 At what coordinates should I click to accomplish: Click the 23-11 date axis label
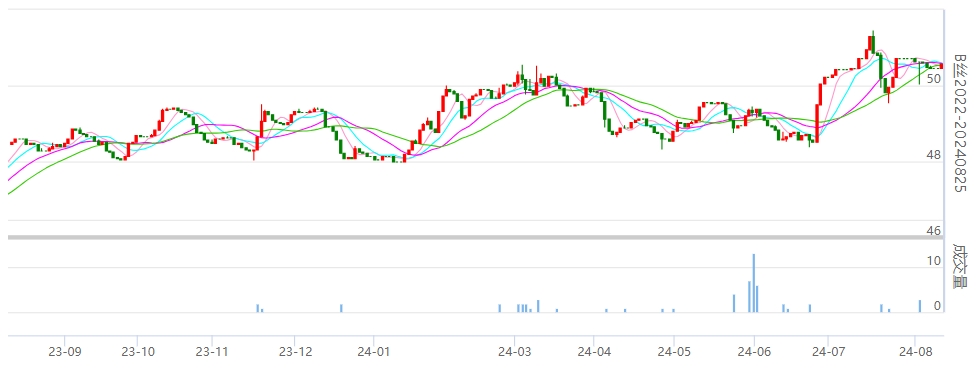pyautogui.click(x=212, y=351)
